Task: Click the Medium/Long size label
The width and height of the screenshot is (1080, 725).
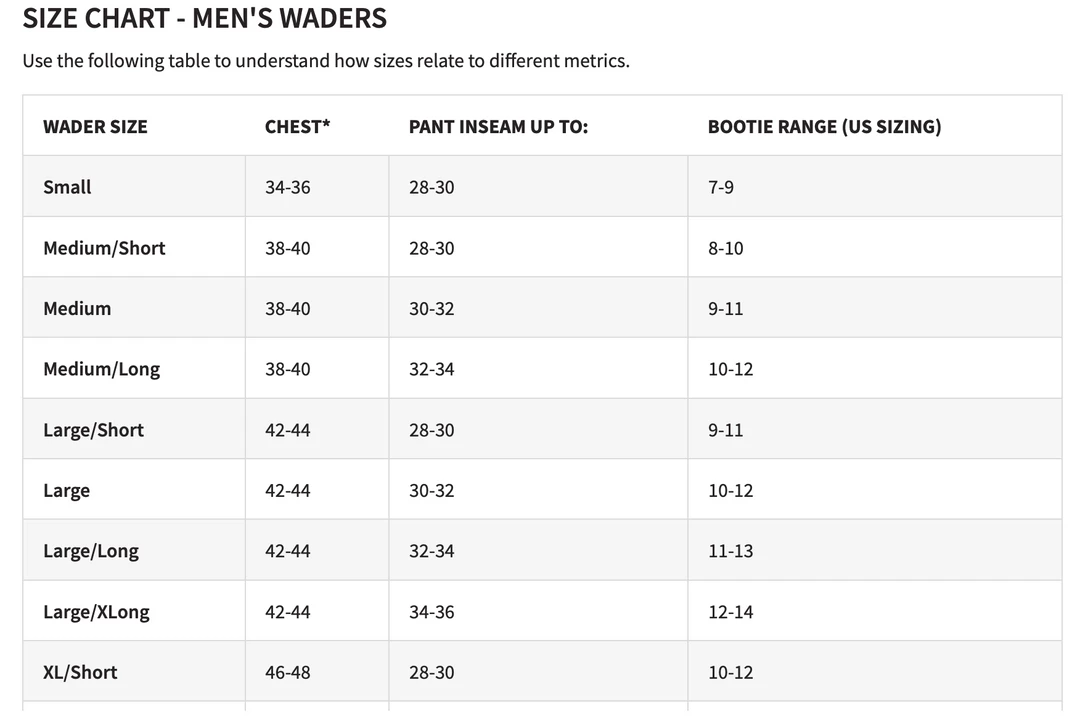Action: tap(101, 369)
